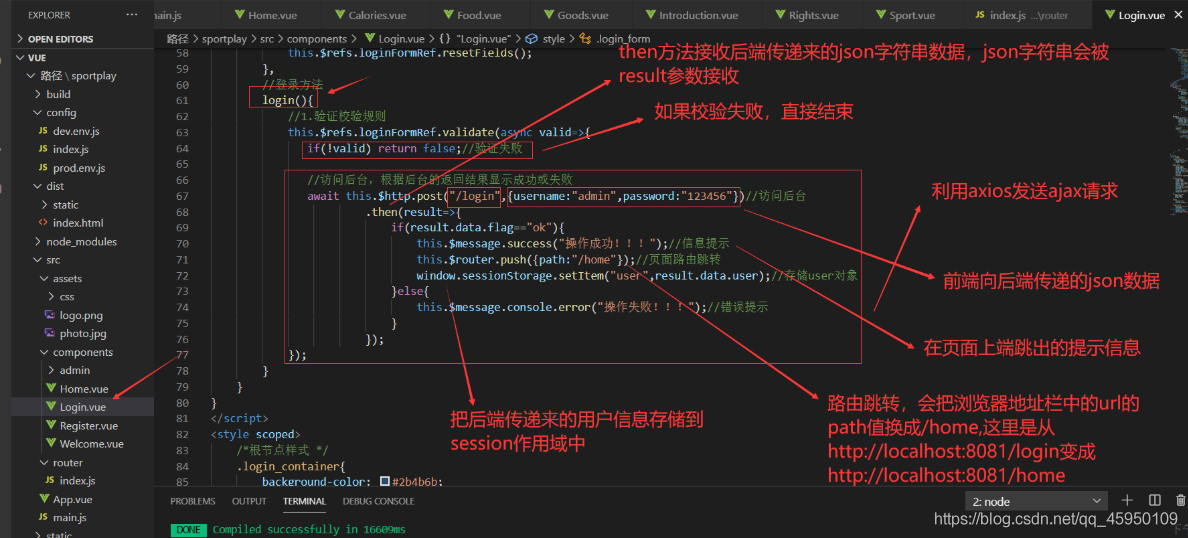Click the JS icon beside dev.env.js
This screenshot has height=538, width=1188.
[43, 131]
